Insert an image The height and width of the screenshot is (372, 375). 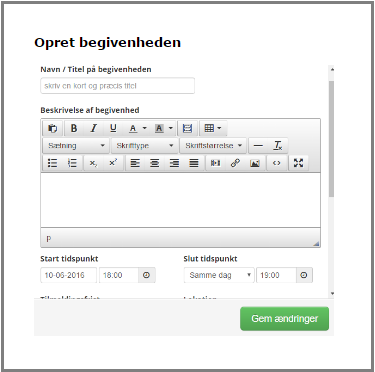tap(255, 163)
